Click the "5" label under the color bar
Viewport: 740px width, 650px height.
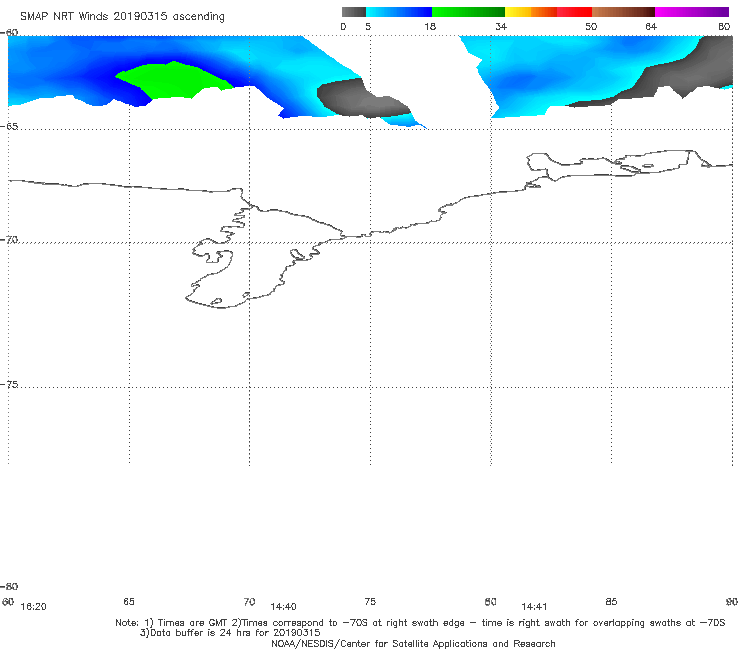(x=368, y=27)
